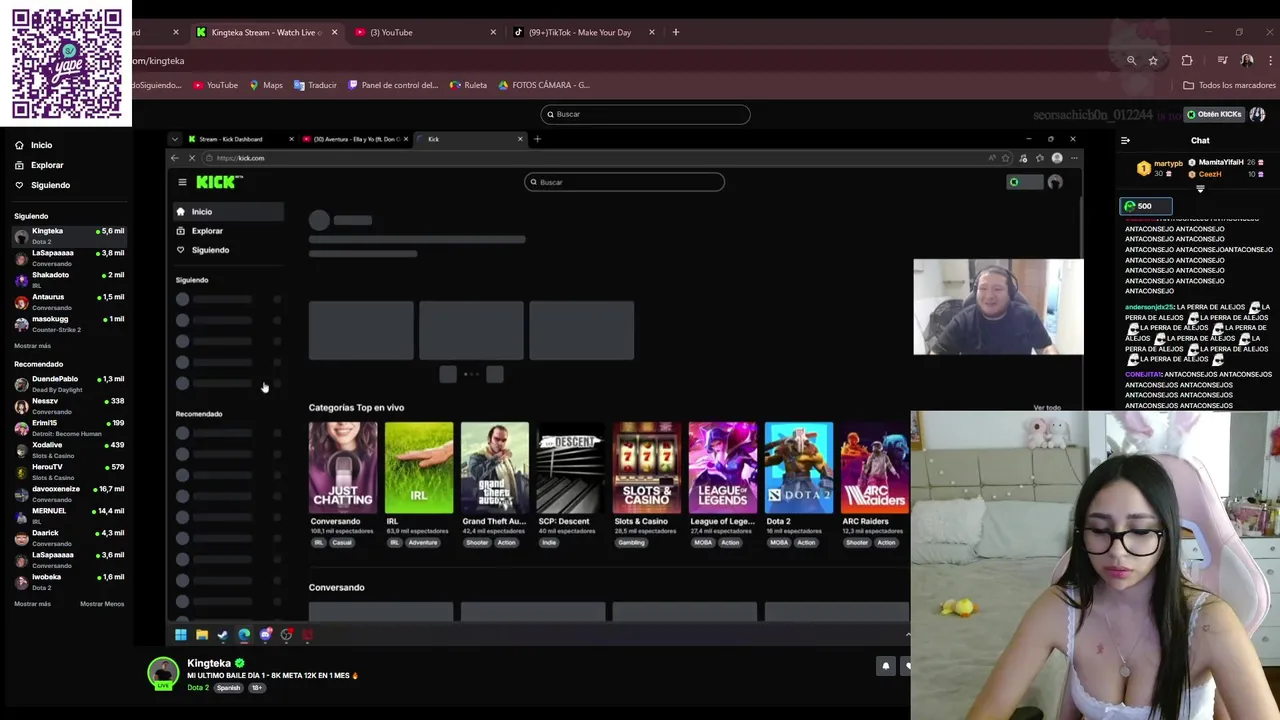Viewport: 1280px width, 720px height.
Task: Switch to Kingteka Stream browser tab
Action: tap(265, 32)
